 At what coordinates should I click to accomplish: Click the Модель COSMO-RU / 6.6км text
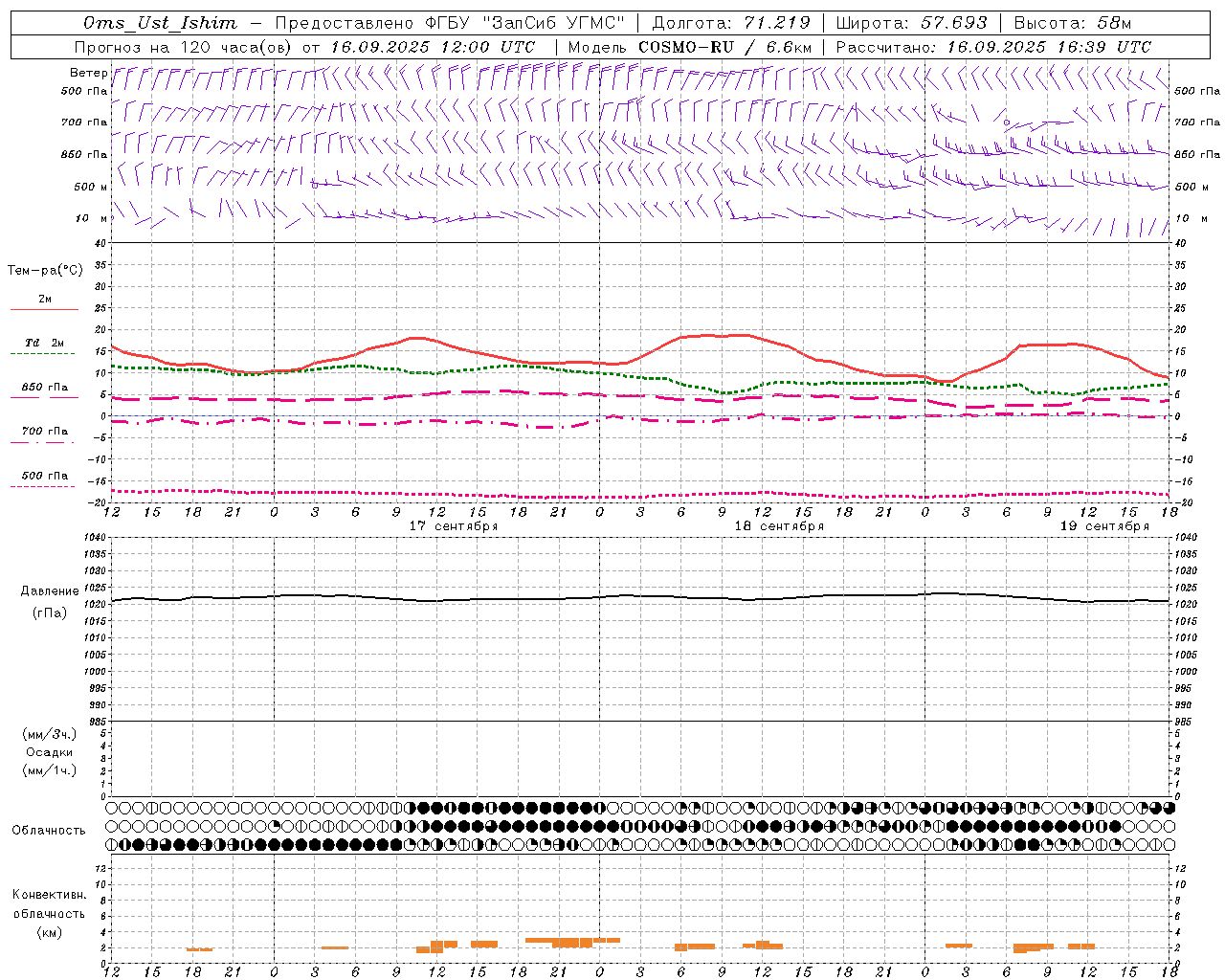click(689, 47)
